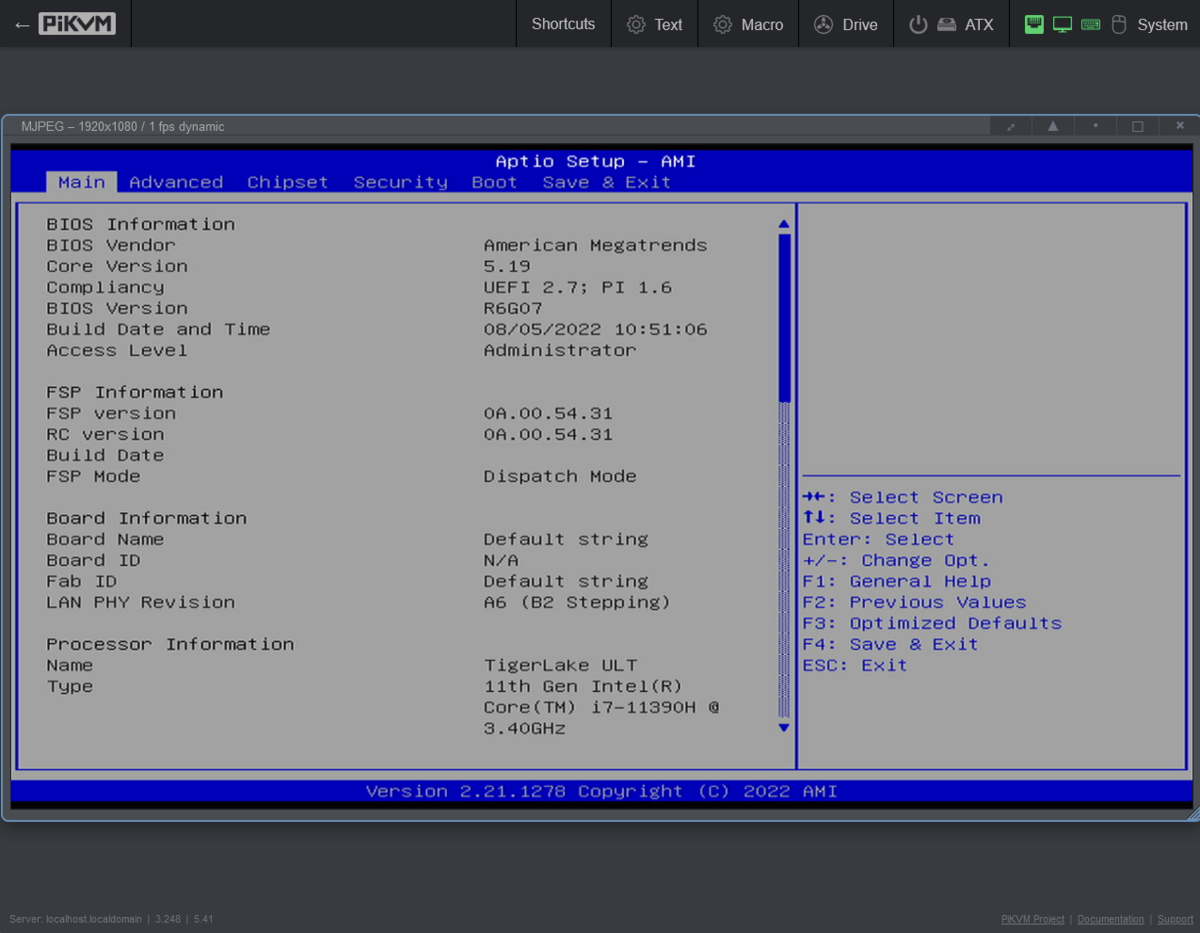Click the green network port status icon
1200x933 pixels.
click(1034, 24)
